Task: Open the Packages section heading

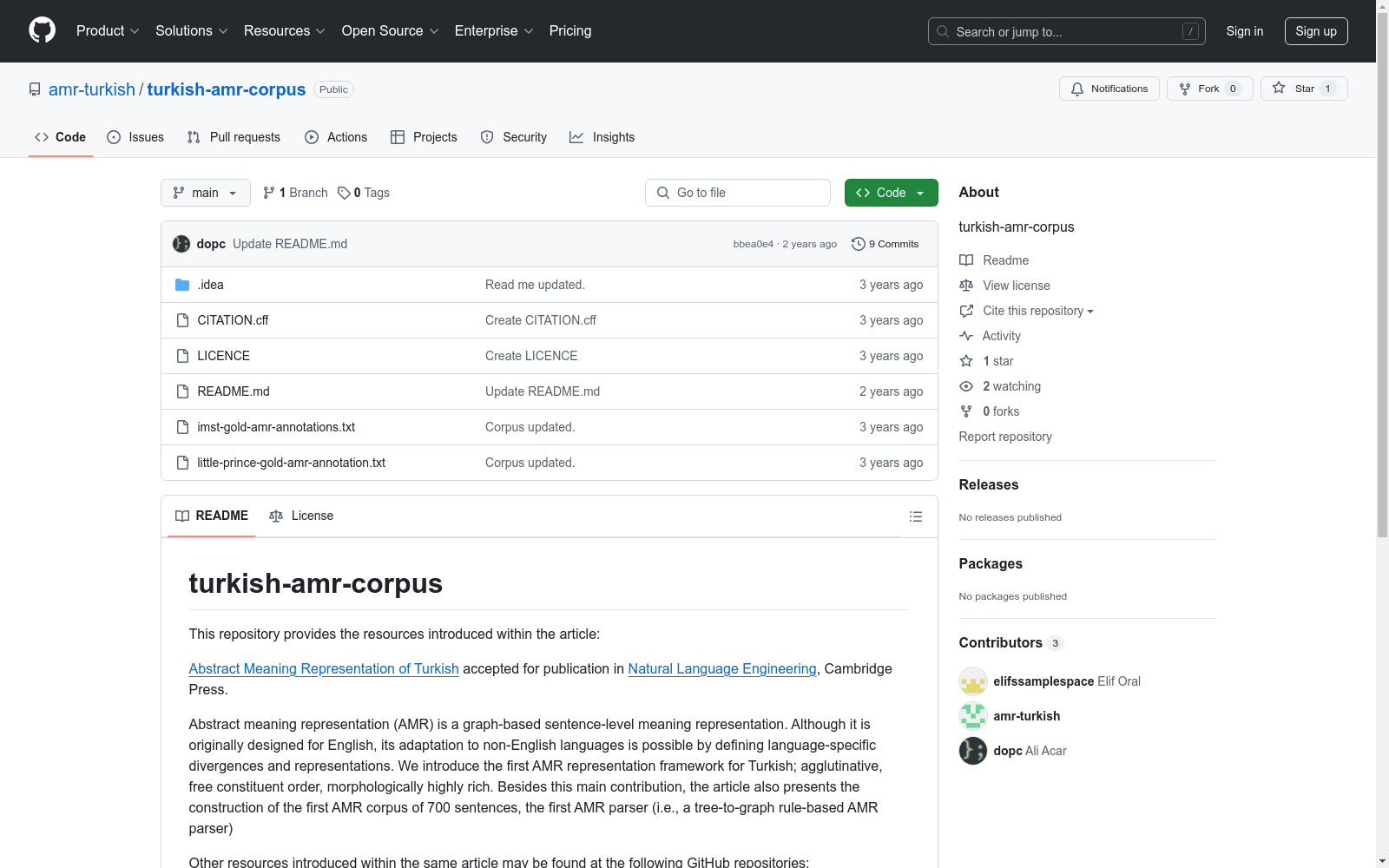Action: (991, 563)
